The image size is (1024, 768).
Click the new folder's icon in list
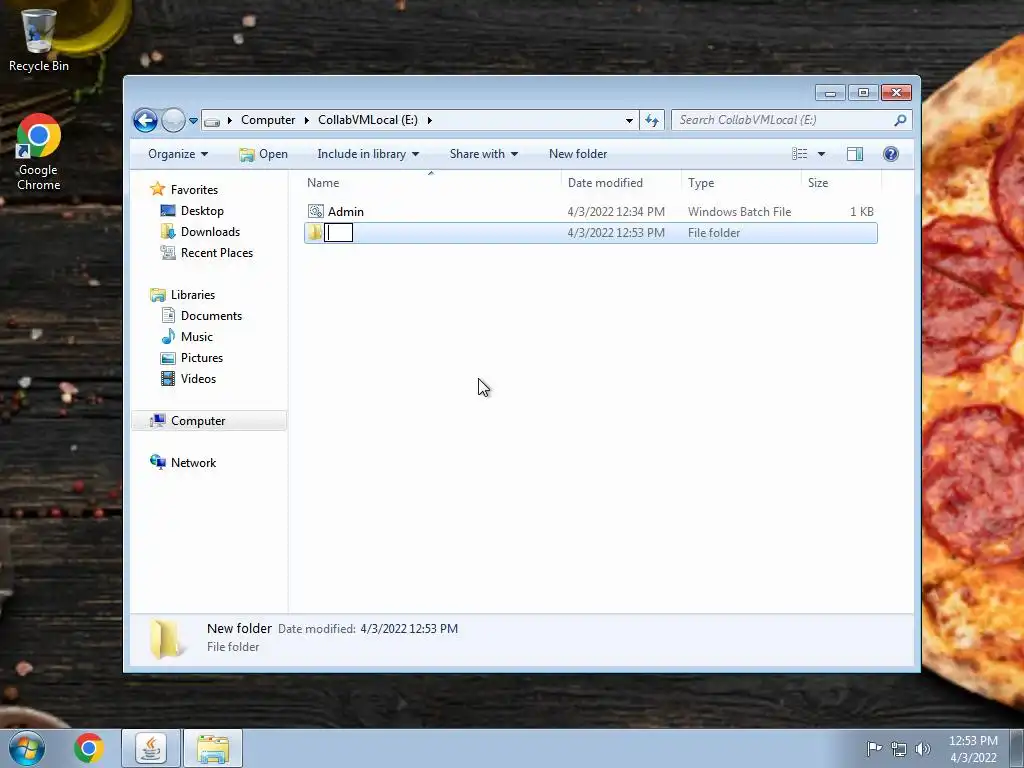click(315, 232)
